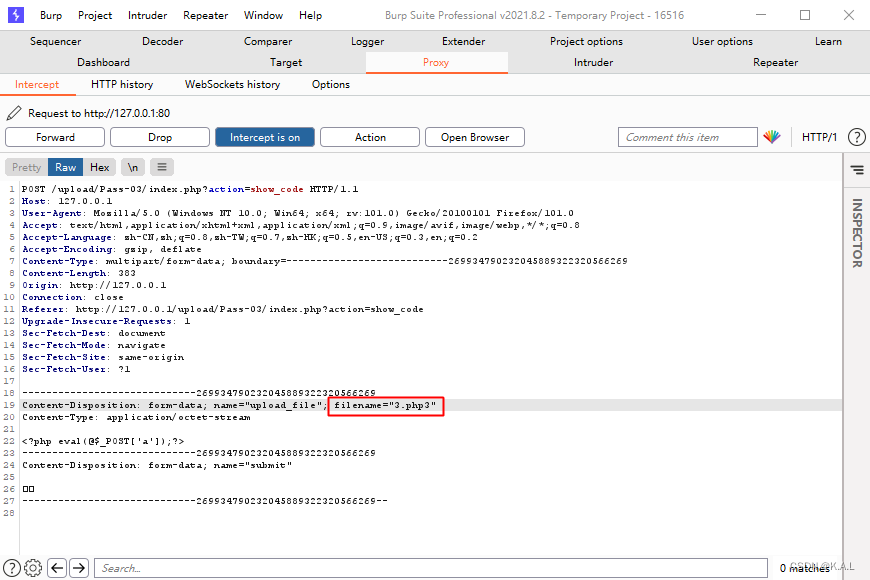
Task: Switch to the Logger tab
Action: click(367, 41)
